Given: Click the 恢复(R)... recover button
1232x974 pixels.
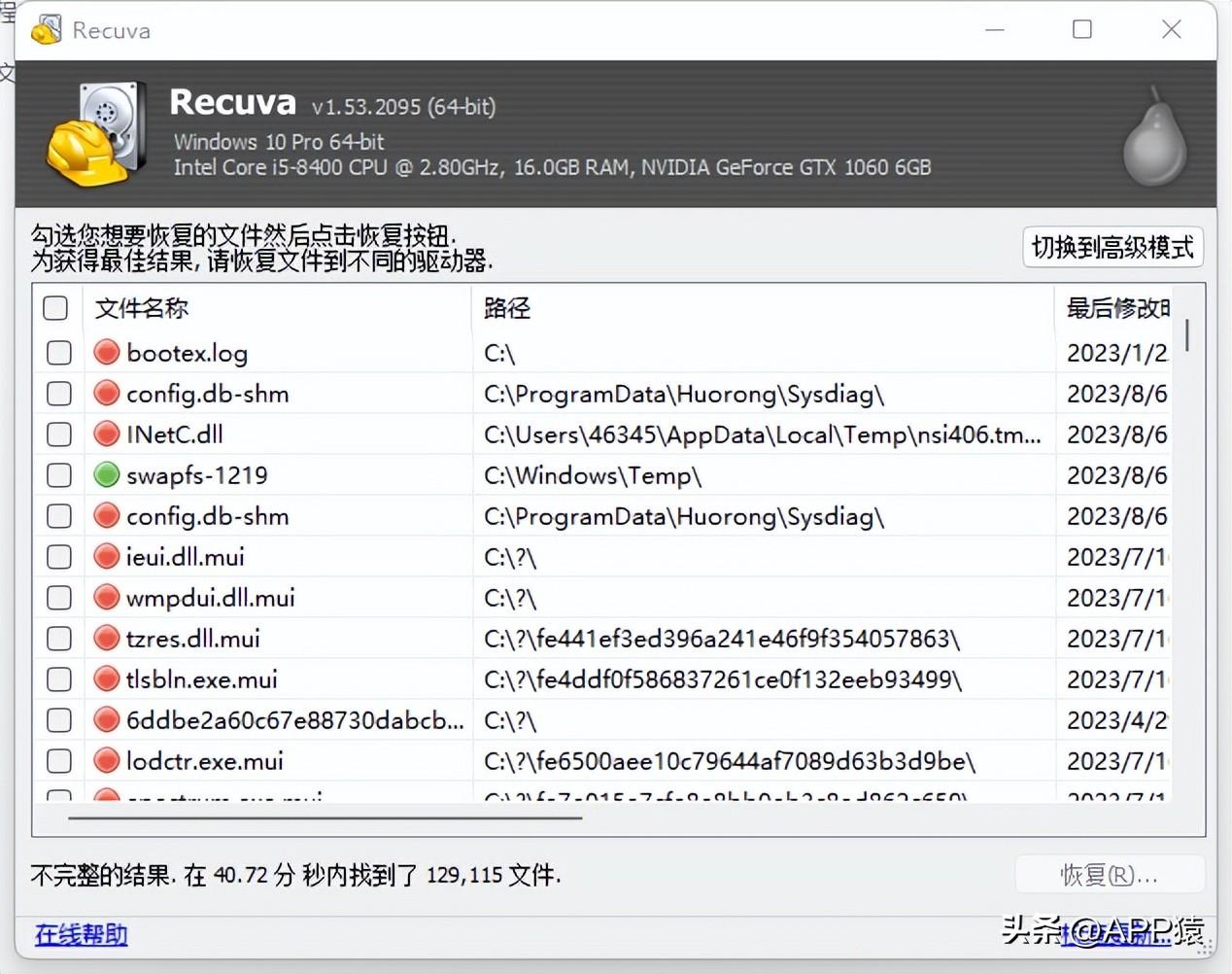Looking at the screenshot, I should (x=1110, y=875).
